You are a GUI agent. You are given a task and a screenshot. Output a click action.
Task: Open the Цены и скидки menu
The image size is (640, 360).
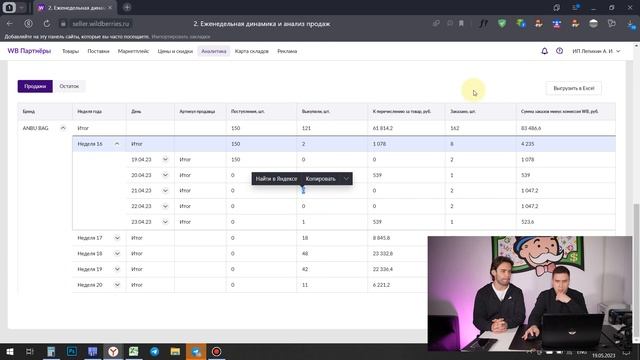(175, 51)
